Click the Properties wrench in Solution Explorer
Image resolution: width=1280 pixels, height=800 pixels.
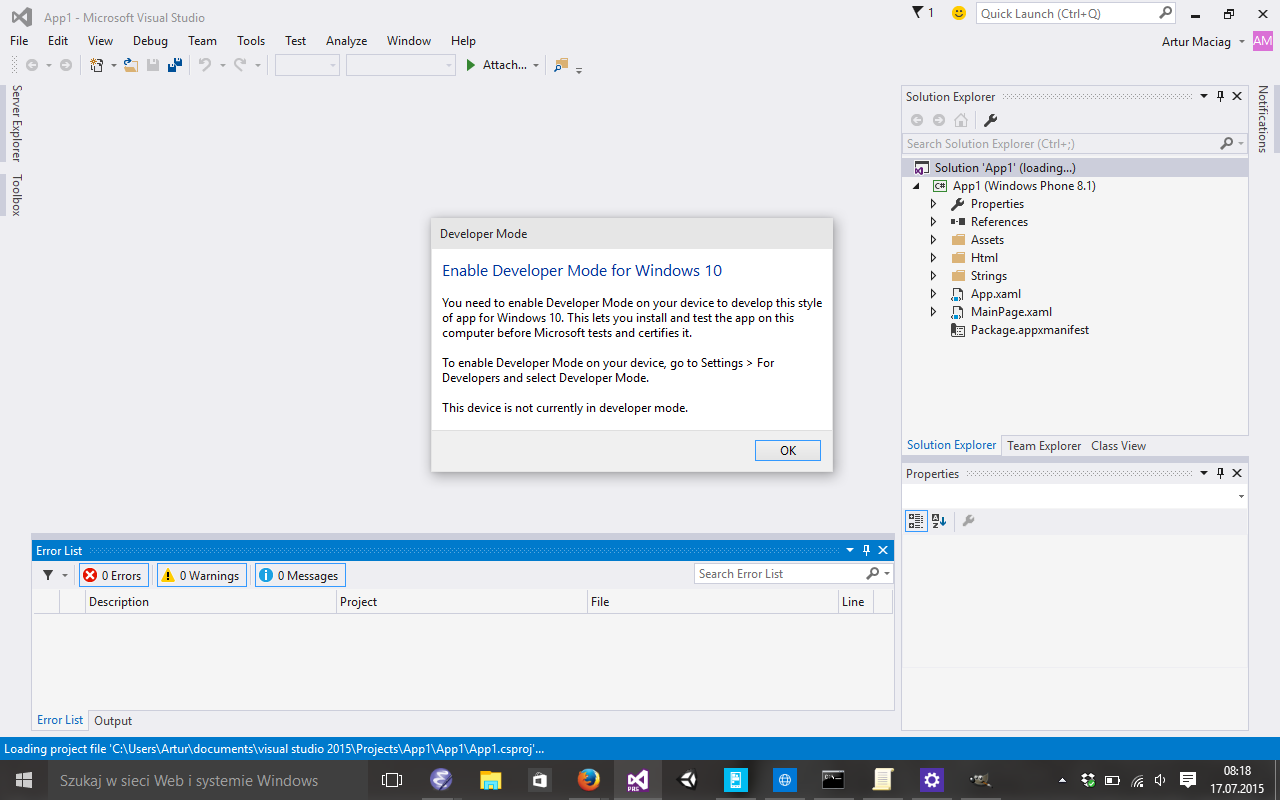989,120
